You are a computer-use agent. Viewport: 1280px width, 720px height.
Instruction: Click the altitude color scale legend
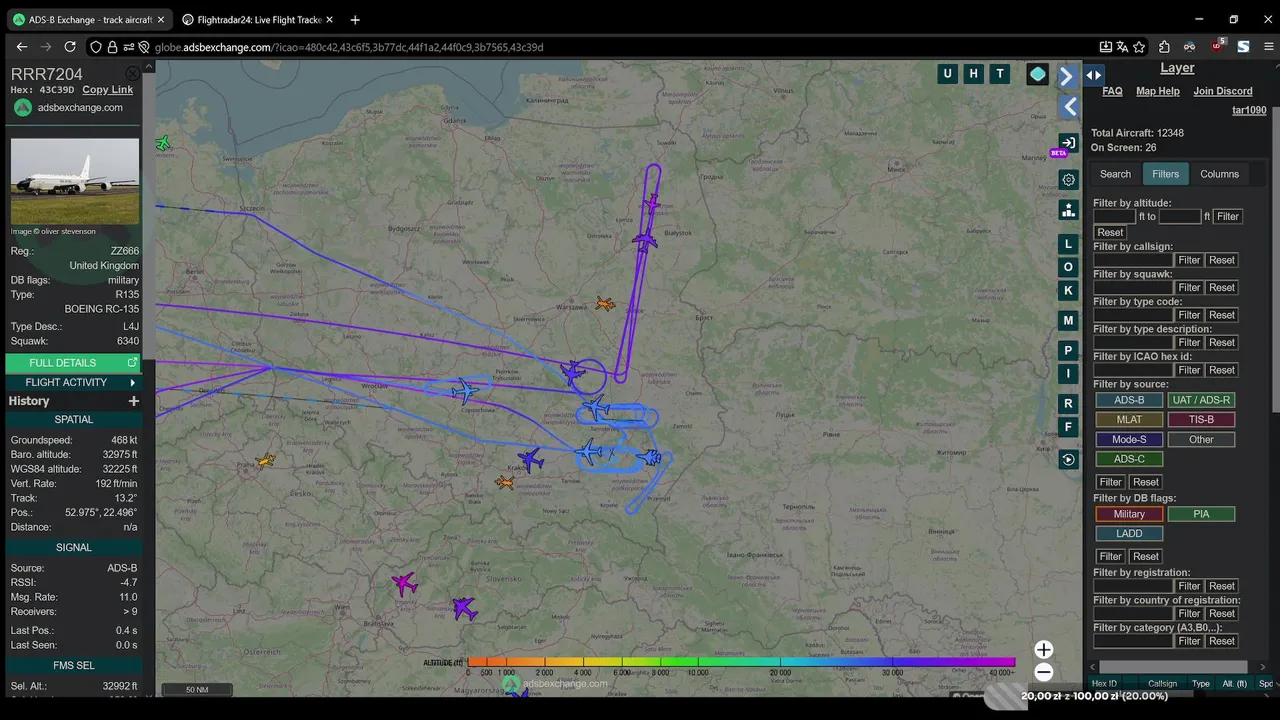741,662
